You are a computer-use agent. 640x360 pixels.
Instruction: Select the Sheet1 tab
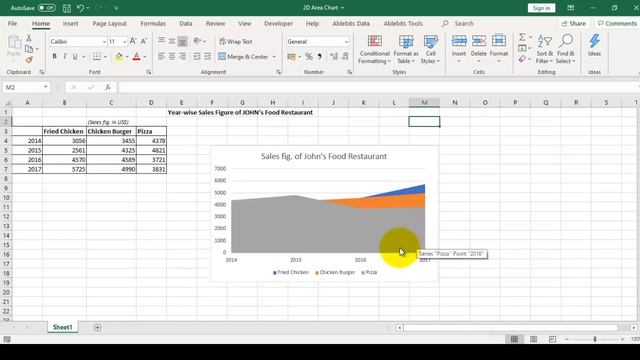62,327
